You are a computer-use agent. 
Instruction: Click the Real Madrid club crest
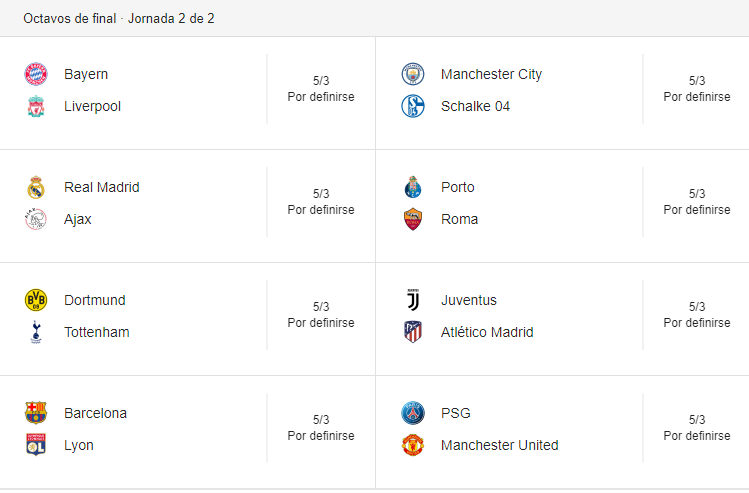pyautogui.click(x=36, y=187)
